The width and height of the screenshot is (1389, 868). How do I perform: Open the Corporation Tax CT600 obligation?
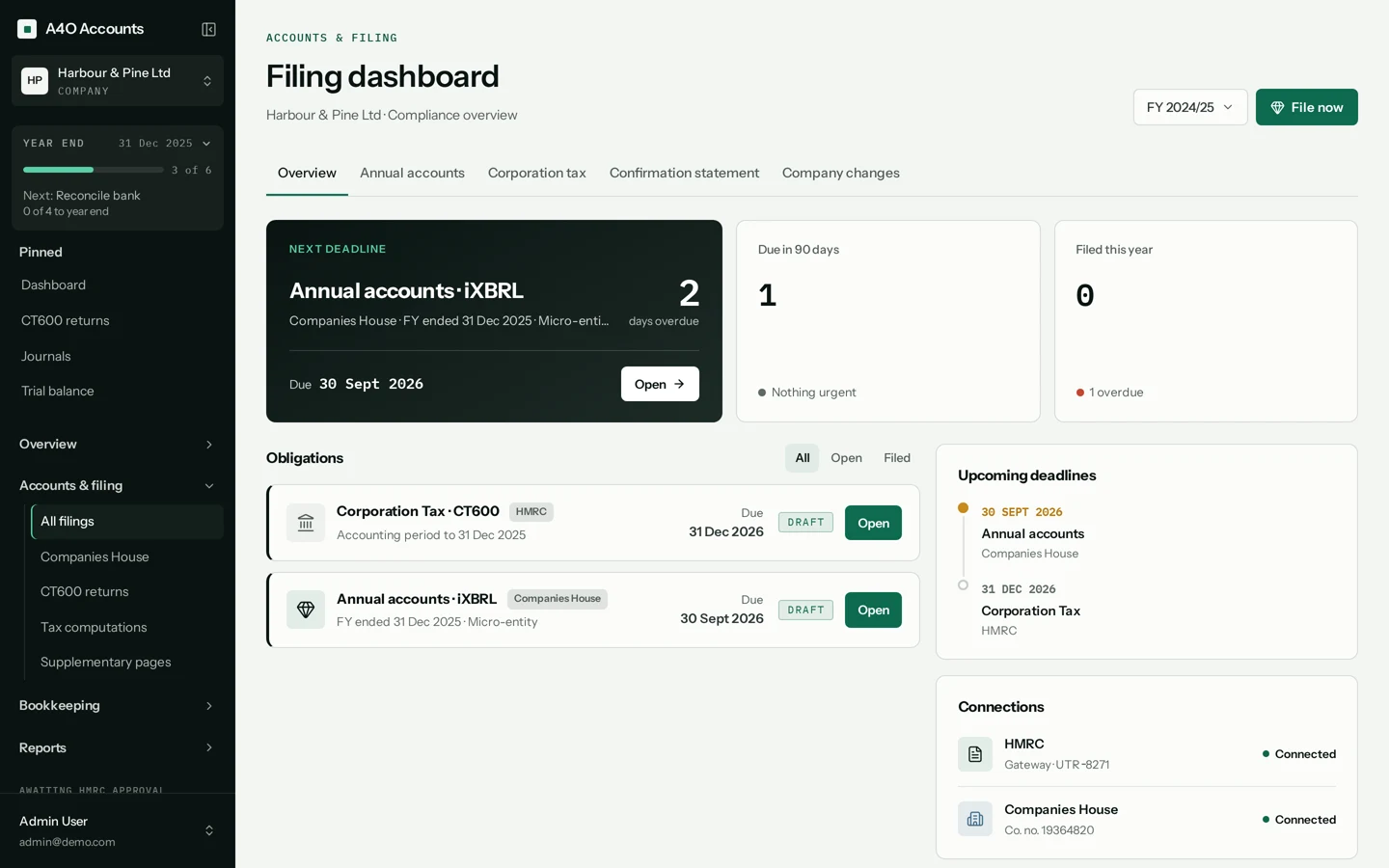coord(873,523)
